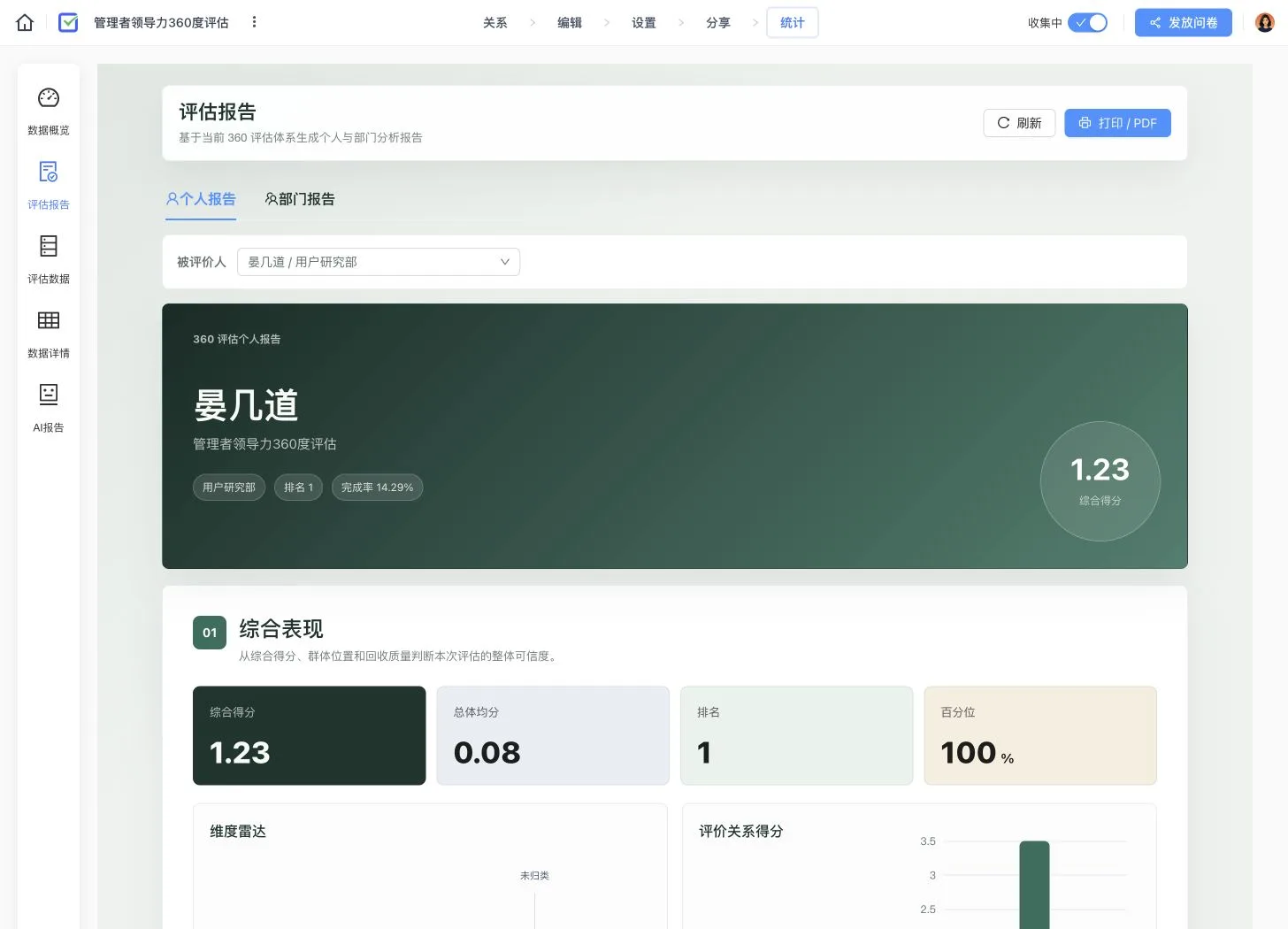Click the 未归类 radar axis label
This screenshot has width=1288, height=929.
[534, 876]
